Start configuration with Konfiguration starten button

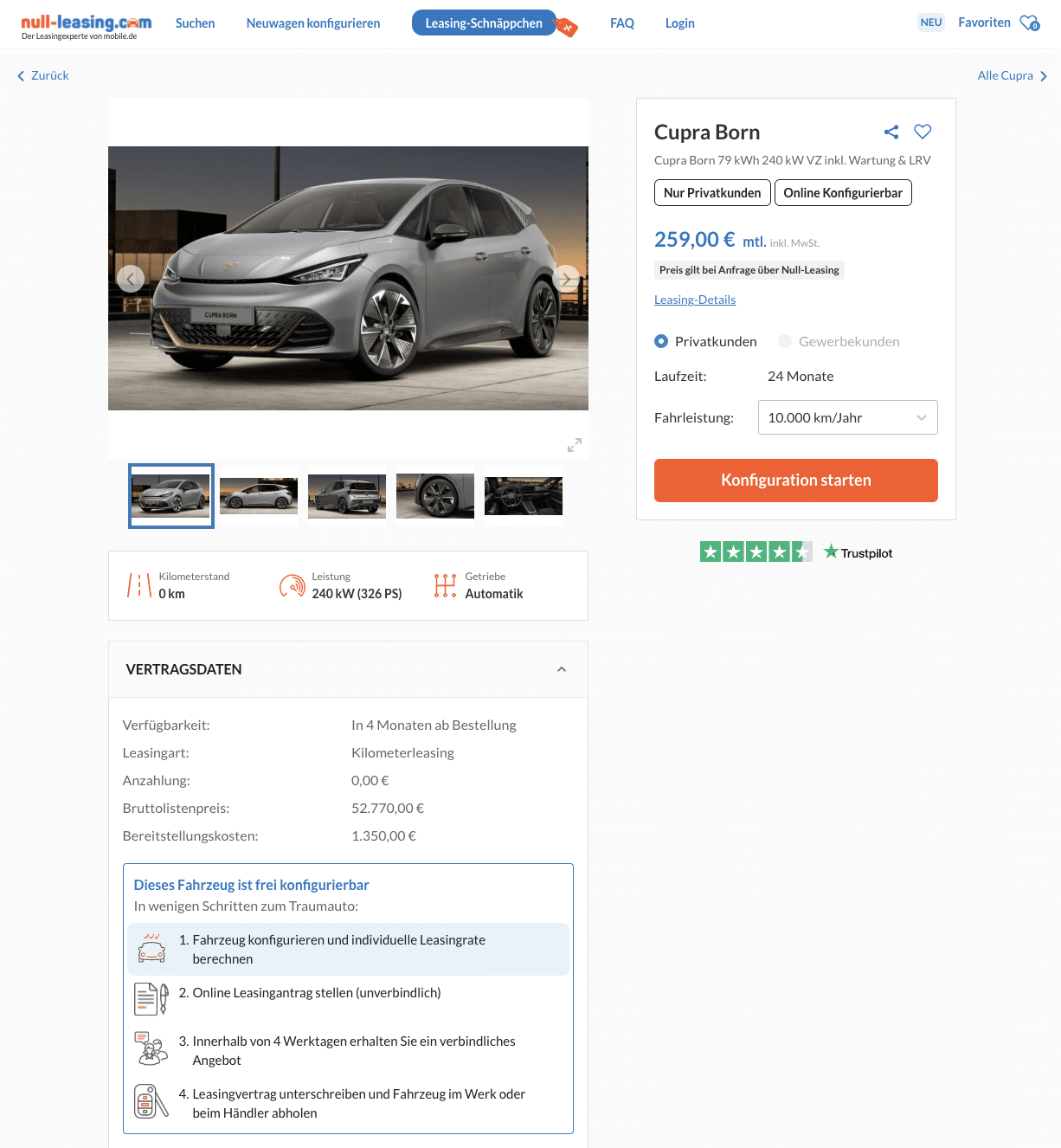coord(796,480)
